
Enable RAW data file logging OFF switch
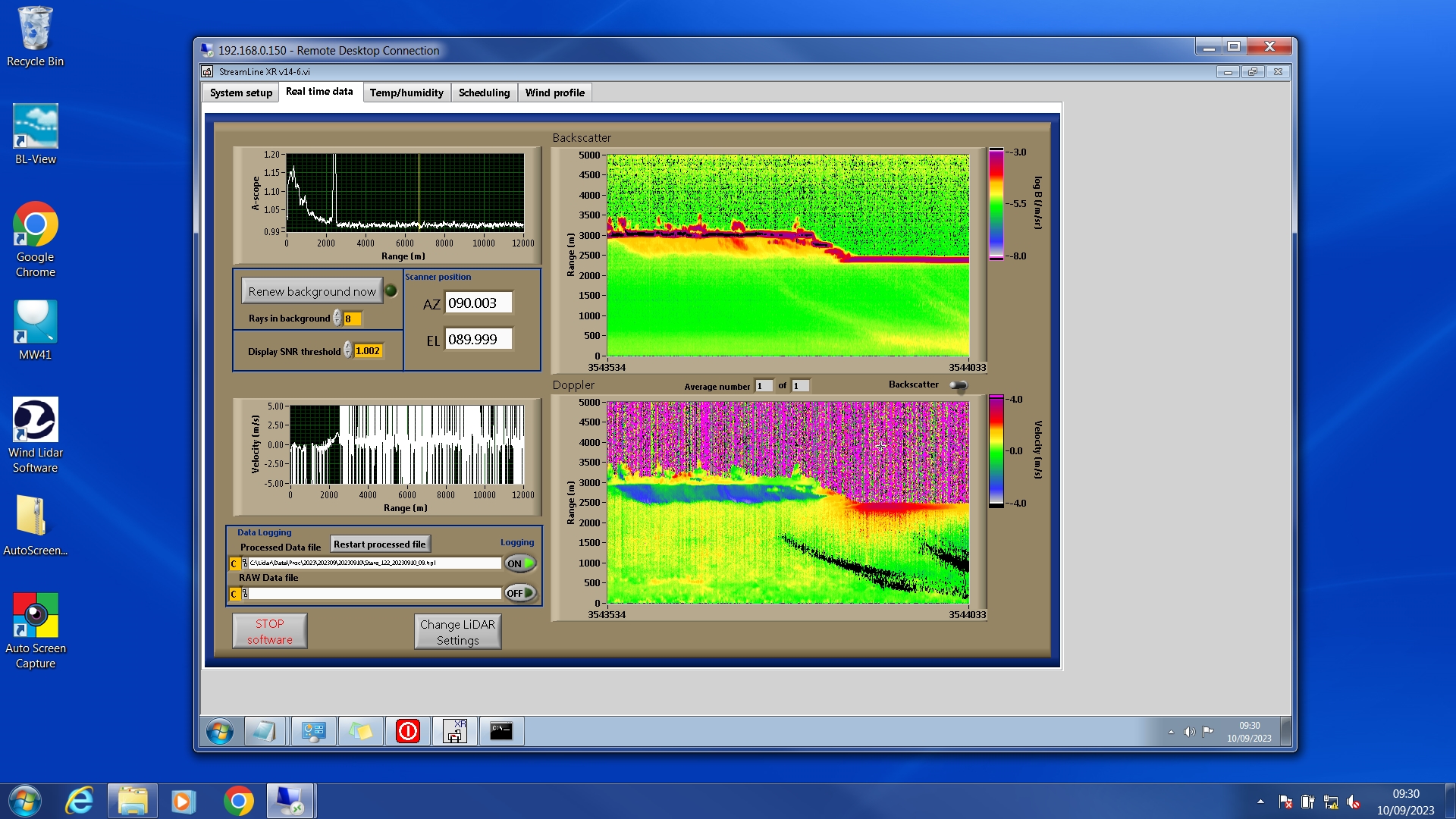click(520, 593)
